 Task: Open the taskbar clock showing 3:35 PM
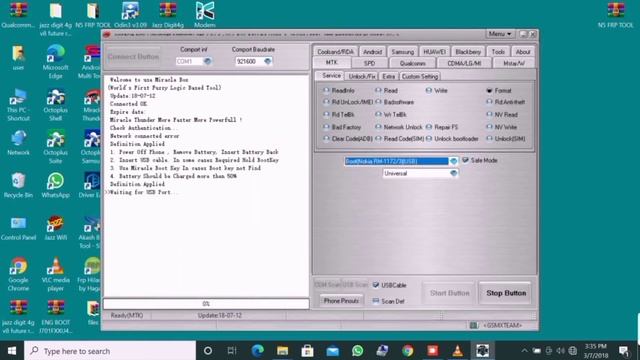[596, 351]
